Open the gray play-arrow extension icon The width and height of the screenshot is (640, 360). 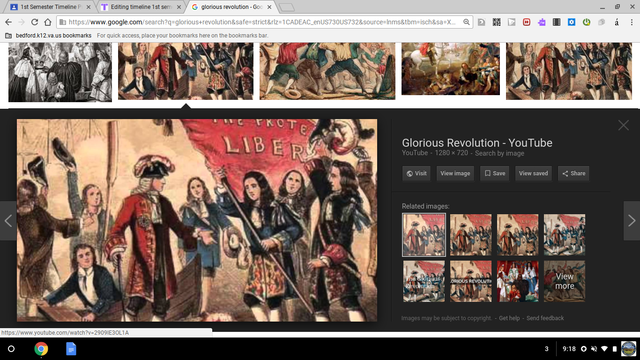511,22
